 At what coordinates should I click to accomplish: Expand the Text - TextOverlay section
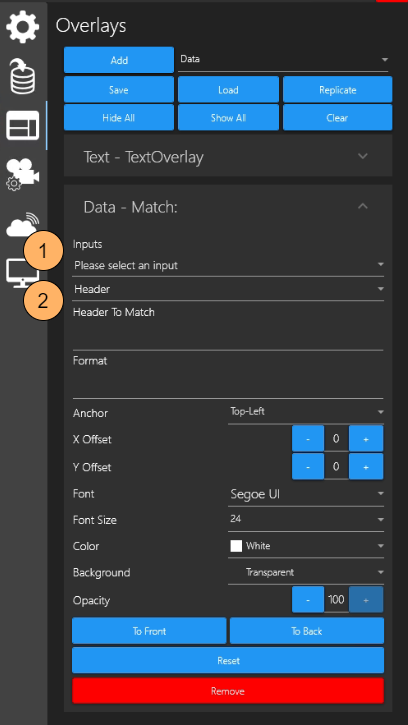(228, 157)
